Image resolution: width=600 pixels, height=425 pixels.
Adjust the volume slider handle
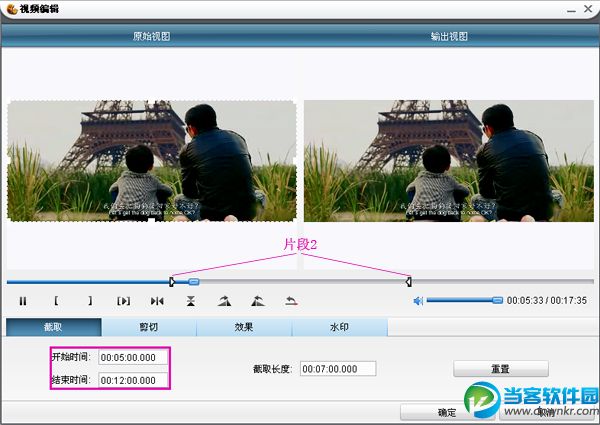(x=497, y=300)
